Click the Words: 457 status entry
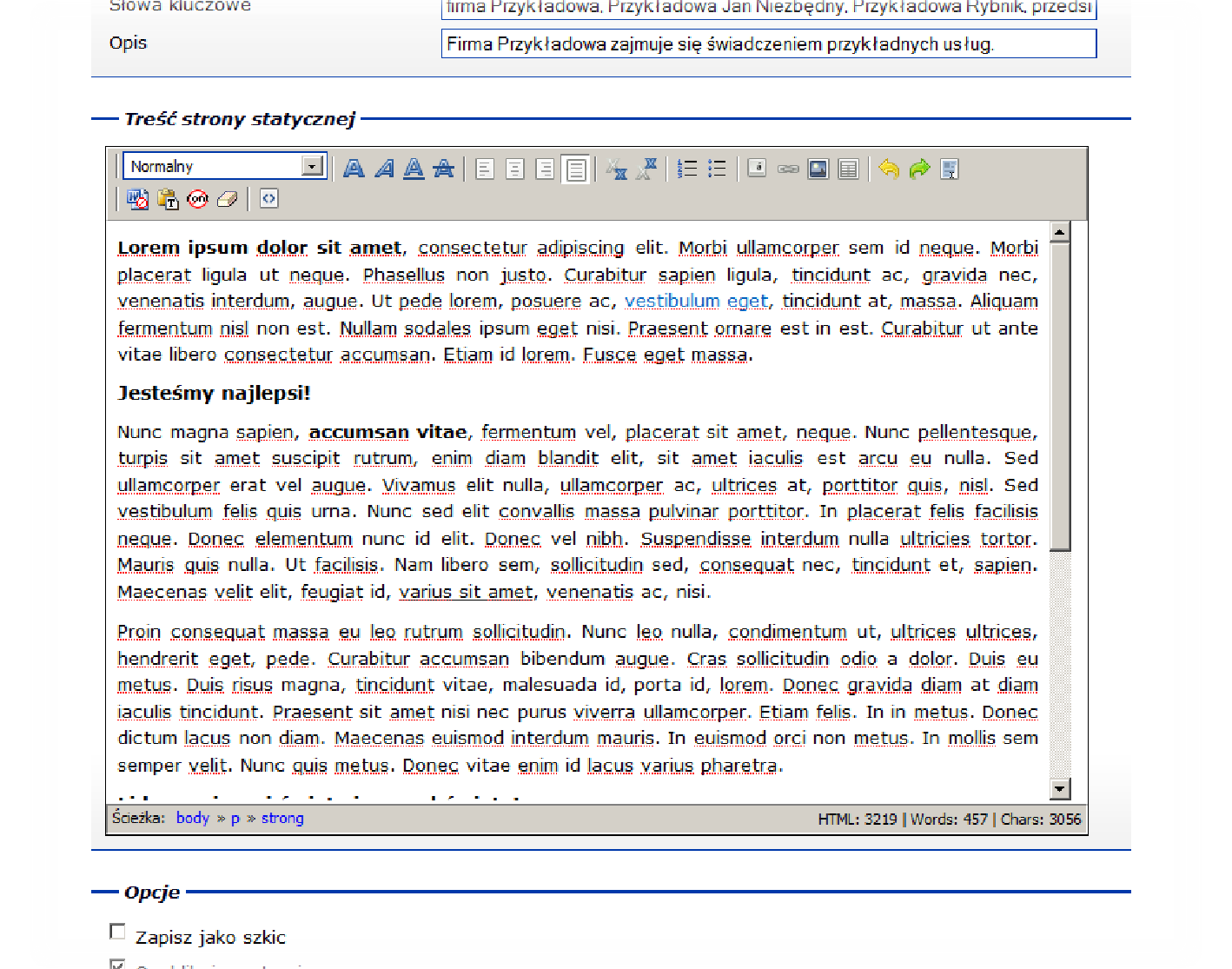 (949, 819)
